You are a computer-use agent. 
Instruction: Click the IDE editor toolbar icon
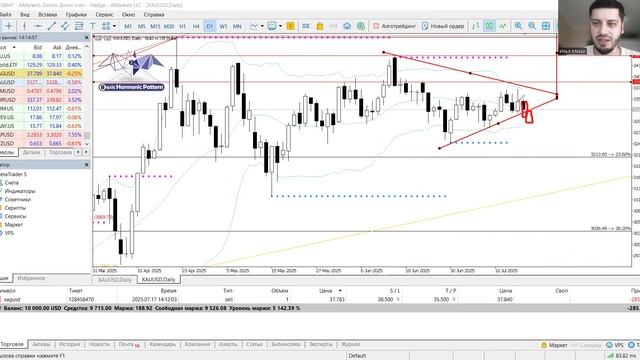(306, 26)
